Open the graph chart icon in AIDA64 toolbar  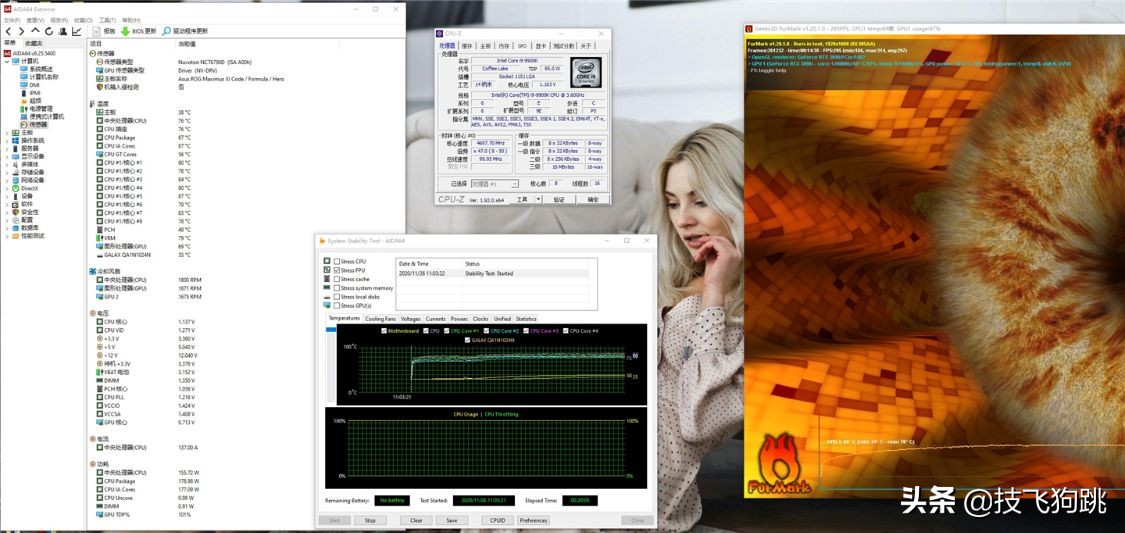[76, 32]
